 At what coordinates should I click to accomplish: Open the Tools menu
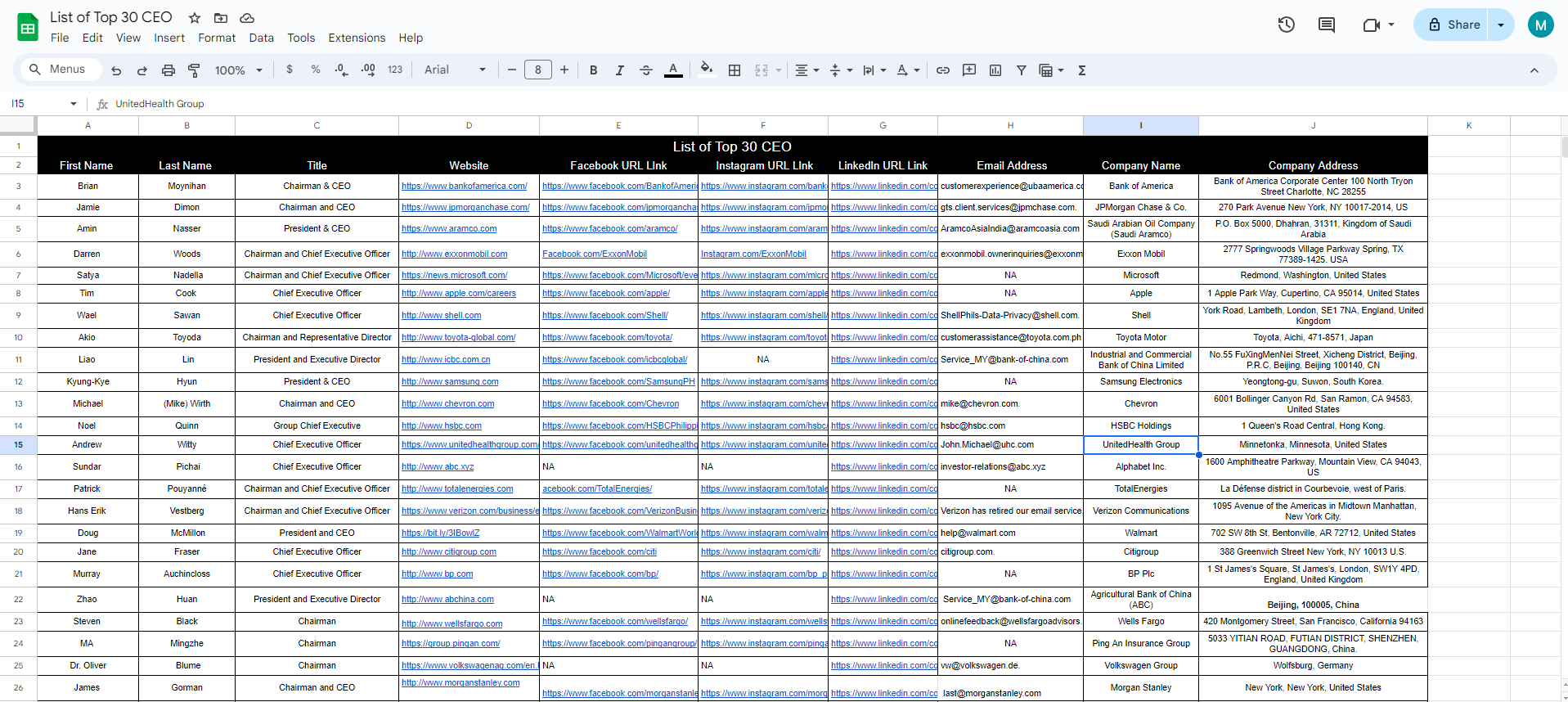[301, 38]
